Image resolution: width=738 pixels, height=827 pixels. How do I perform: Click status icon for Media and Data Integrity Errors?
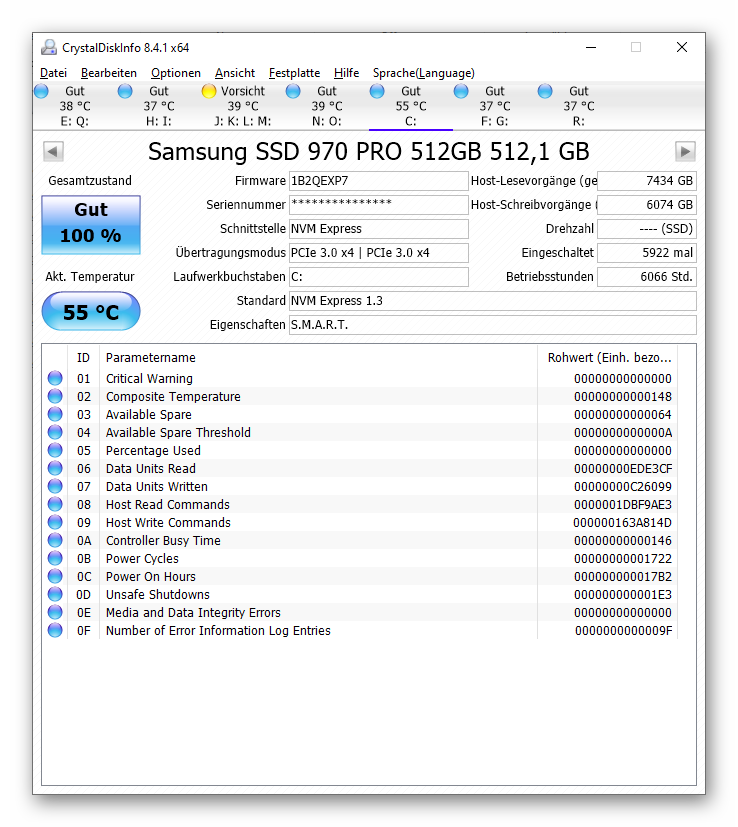click(55, 612)
